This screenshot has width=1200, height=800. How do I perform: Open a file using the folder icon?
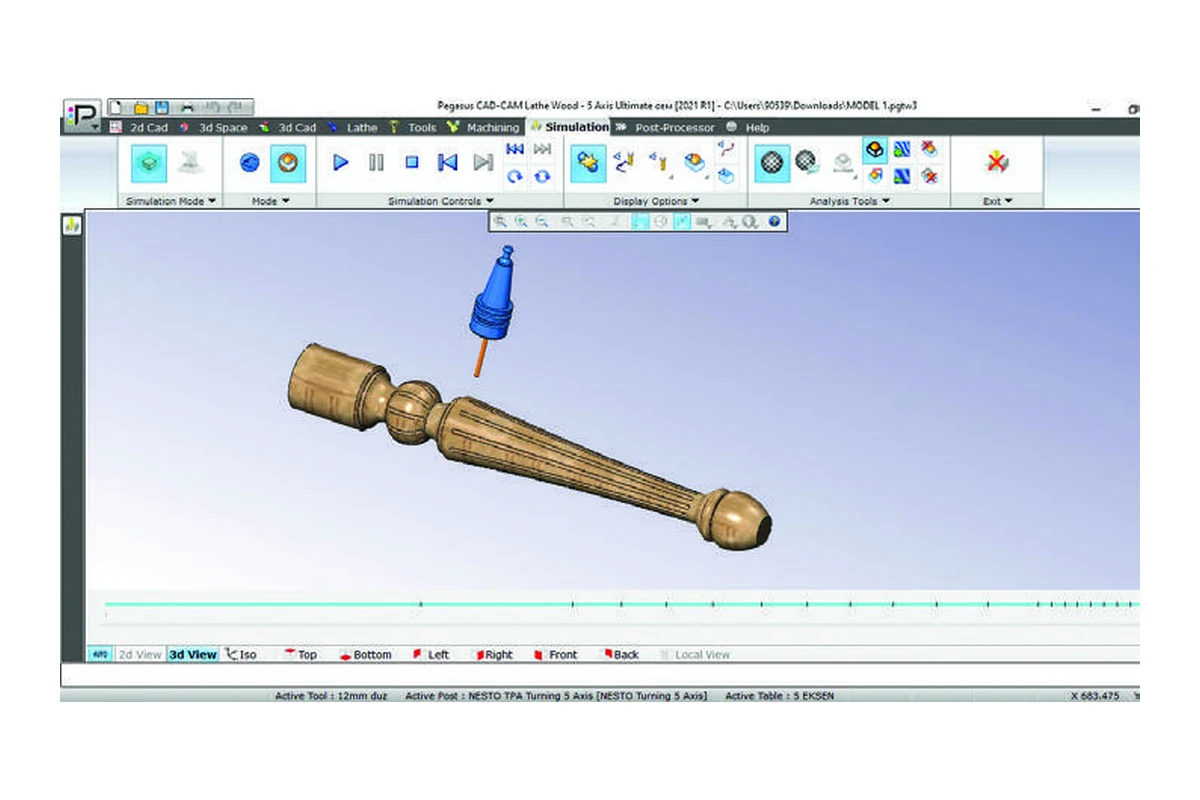coord(141,107)
